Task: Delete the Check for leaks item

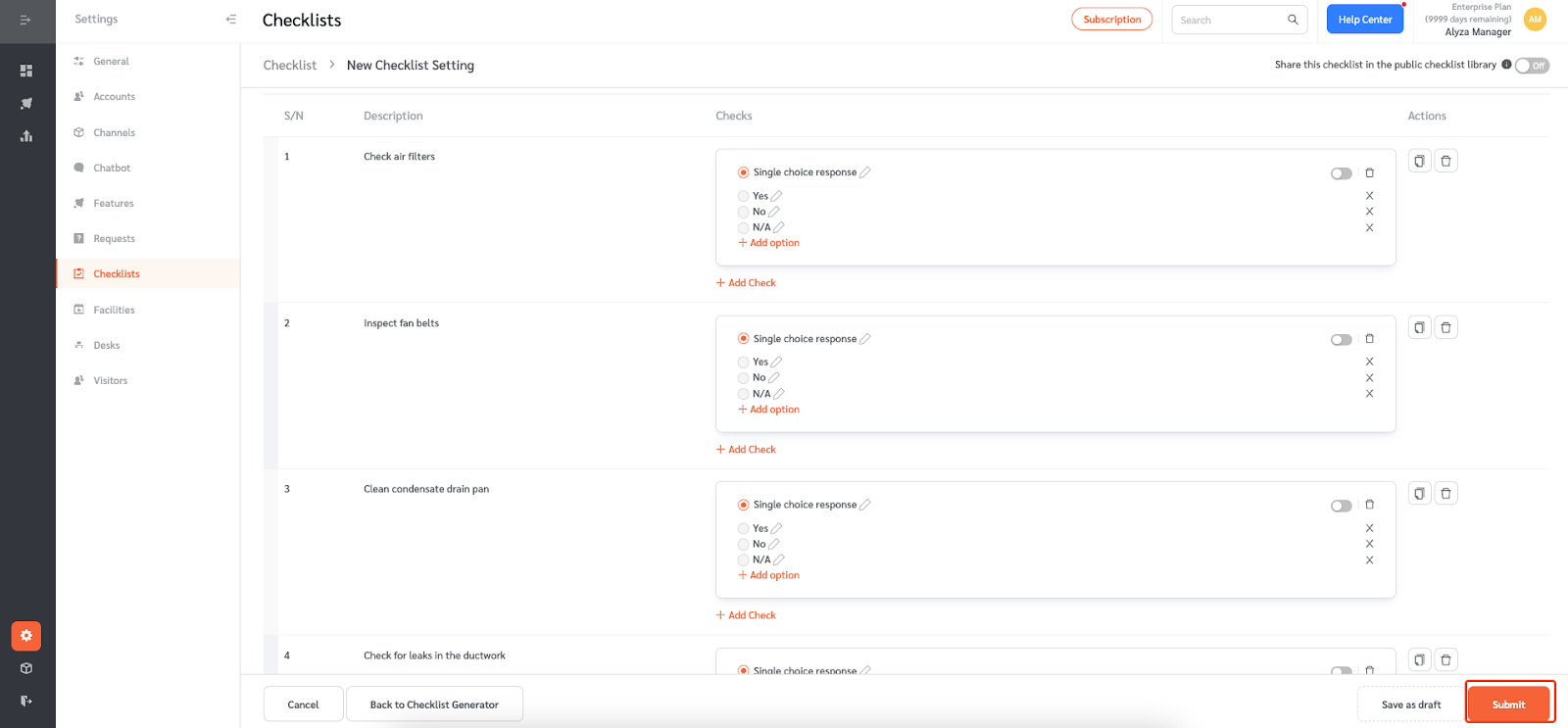Action: [x=1445, y=659]
